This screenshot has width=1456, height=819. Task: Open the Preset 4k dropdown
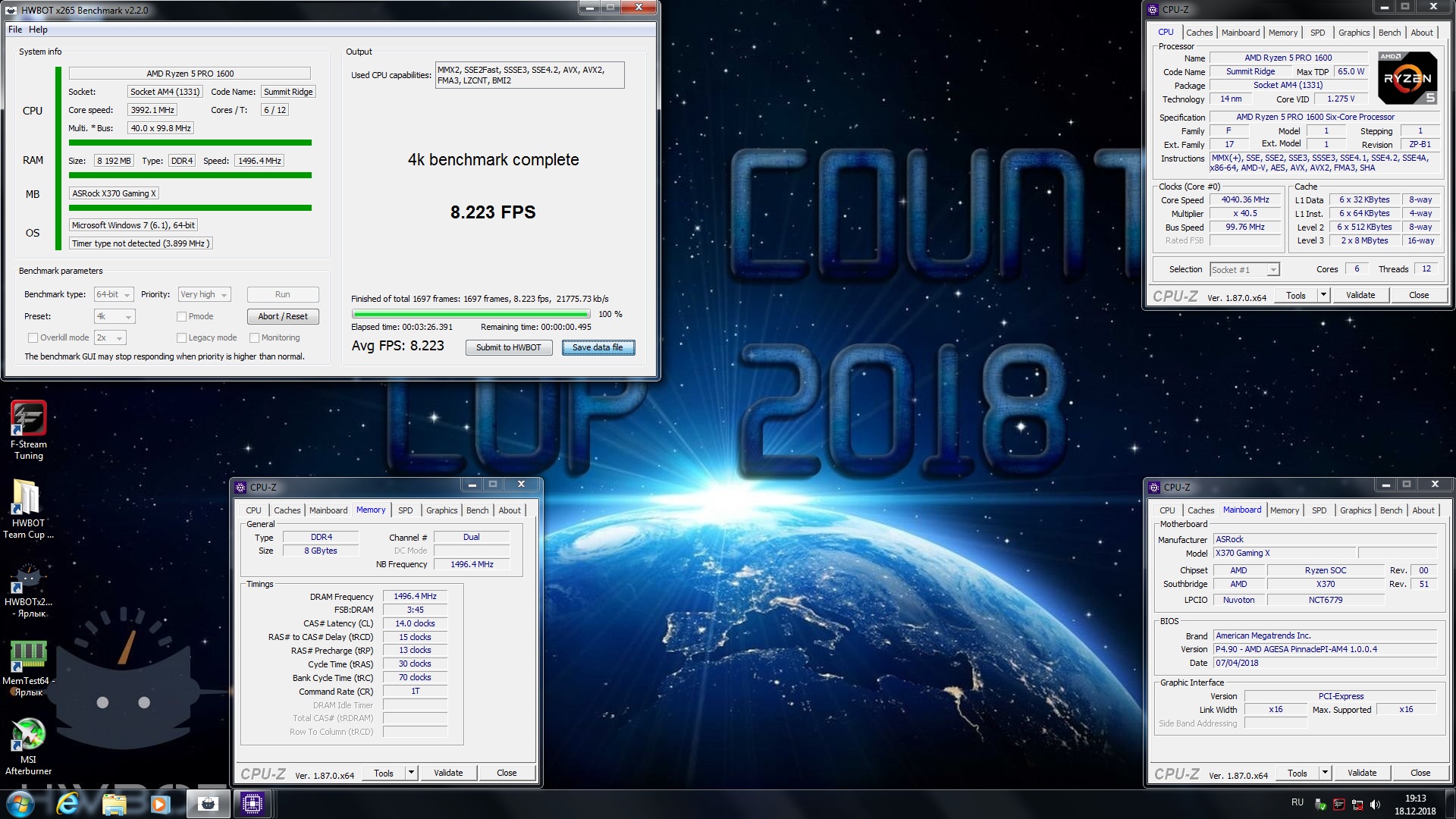pos(115,316)
